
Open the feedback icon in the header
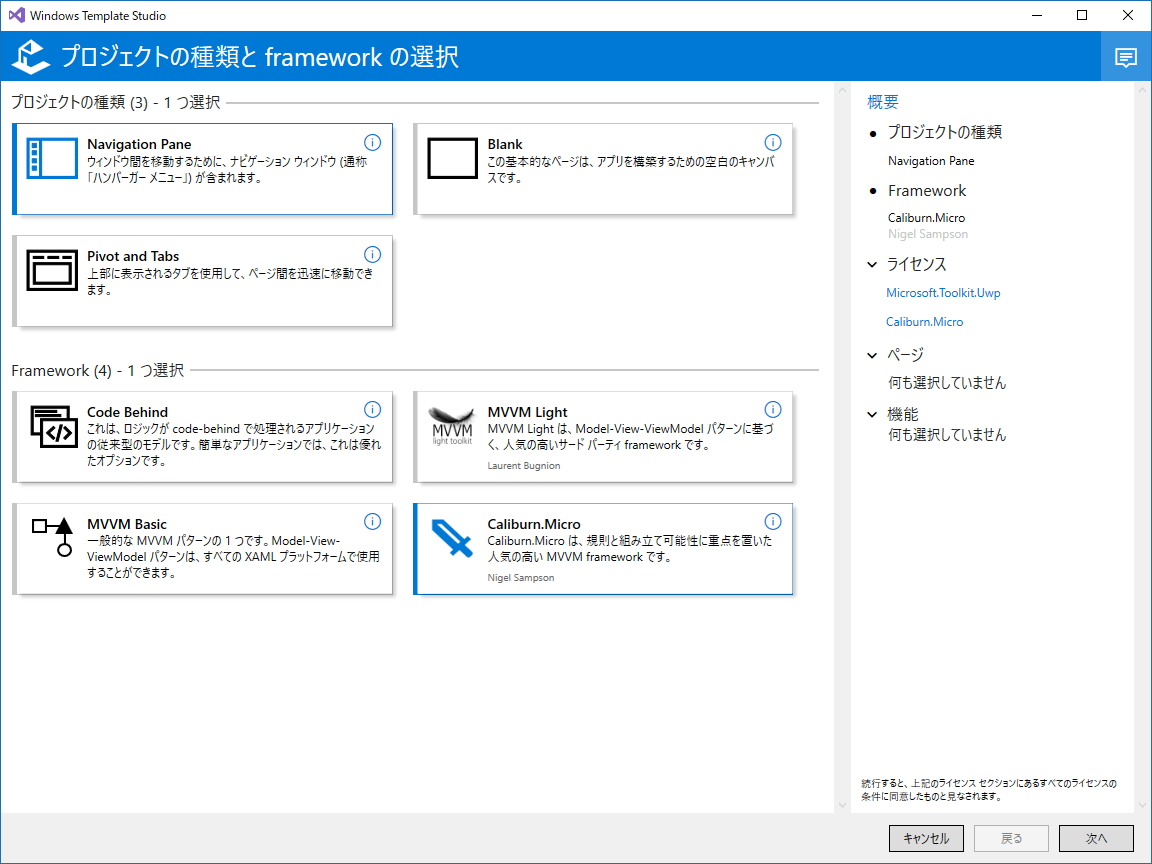(1126, 57)
